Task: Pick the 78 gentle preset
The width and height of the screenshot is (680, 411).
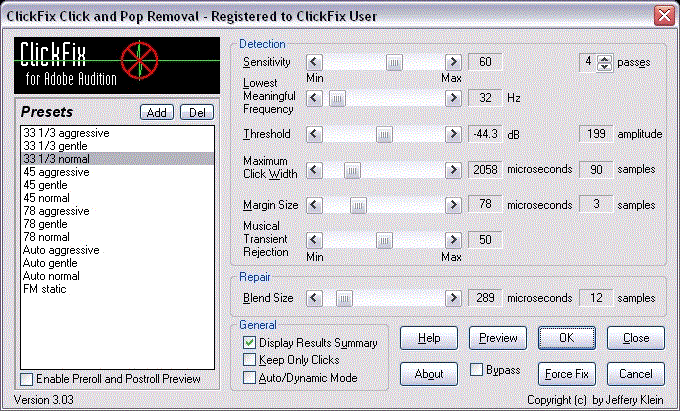Action: point(118,224)
